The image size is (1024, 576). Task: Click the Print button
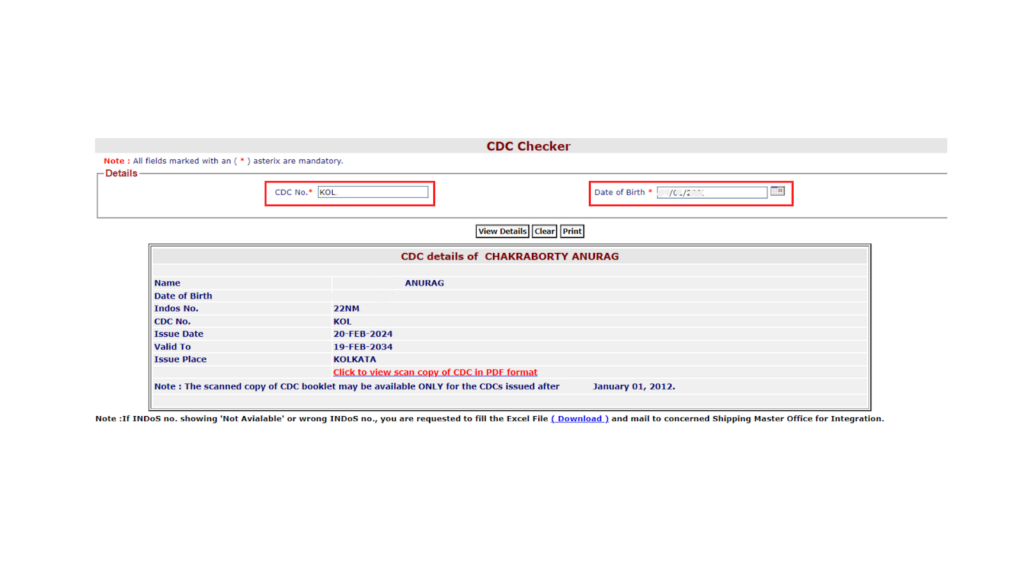(571, 231)
